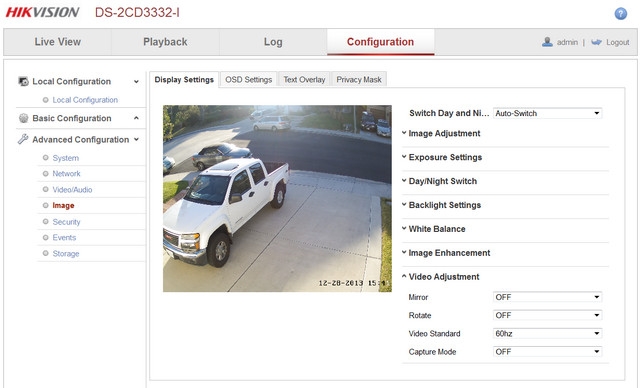
Task: Expand Image Enhancement section
Action: click(x=449, y=253)
